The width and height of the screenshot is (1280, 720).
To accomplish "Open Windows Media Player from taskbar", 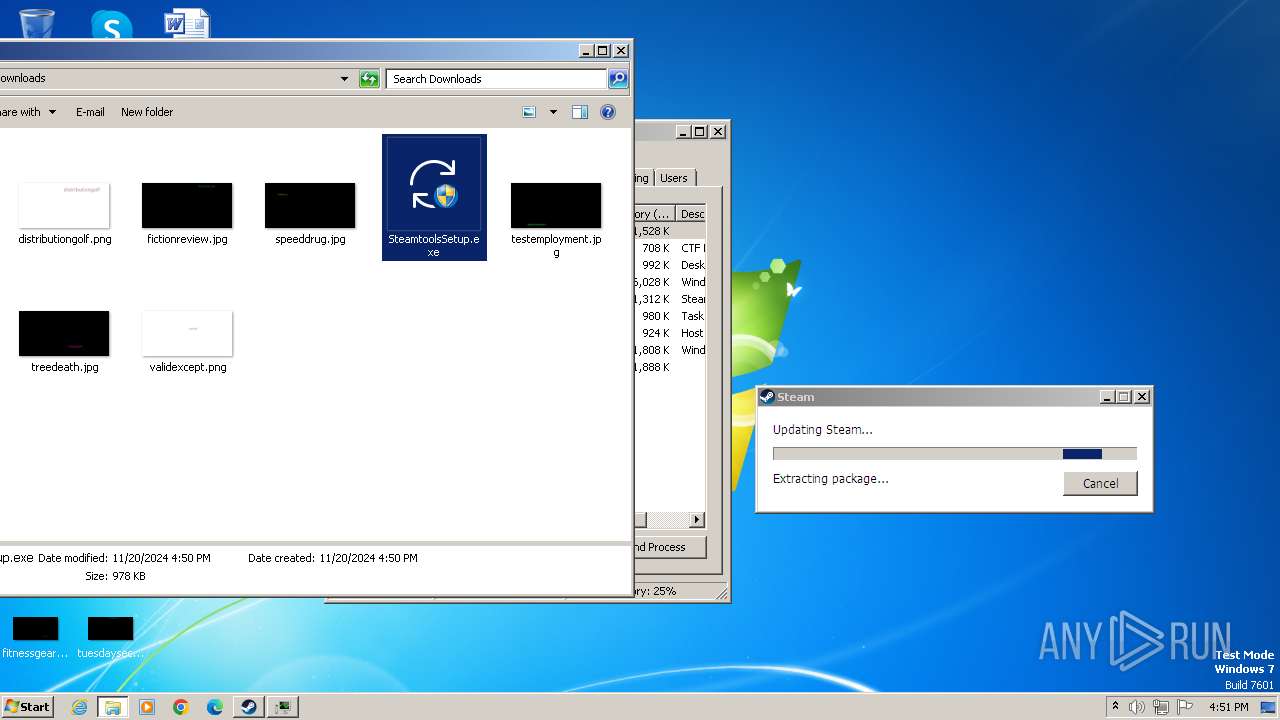I will [147, 707].
